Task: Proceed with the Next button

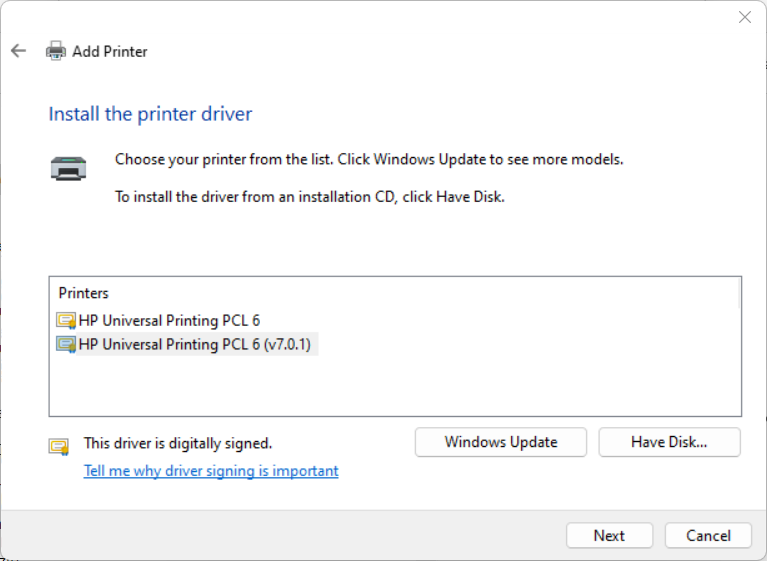Action: pyautogui.click(x=609, y=536)
